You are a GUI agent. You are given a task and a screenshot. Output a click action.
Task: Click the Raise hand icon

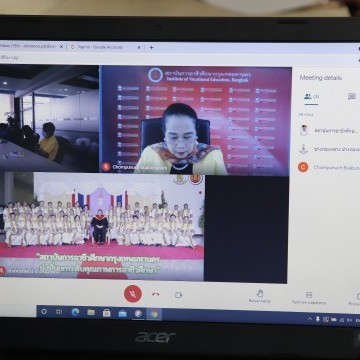pyautogui.click(x=260, y=296)
